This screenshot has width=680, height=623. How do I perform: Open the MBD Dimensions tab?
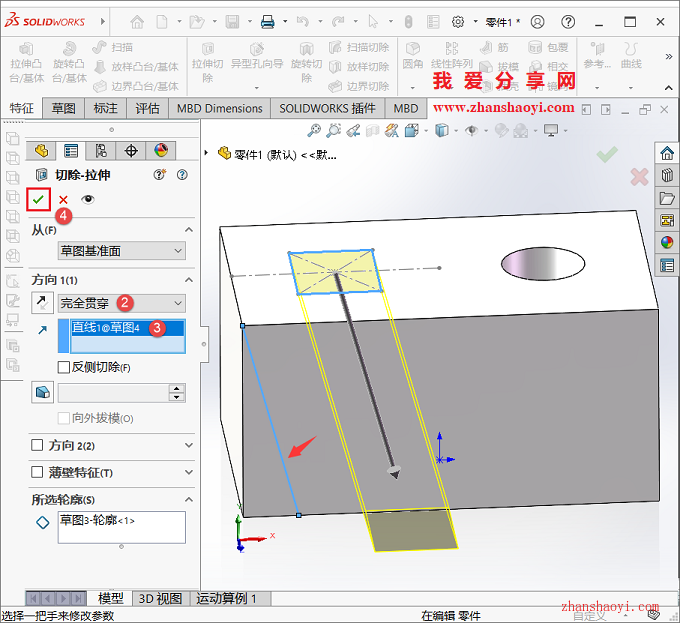tap(219, 108)
